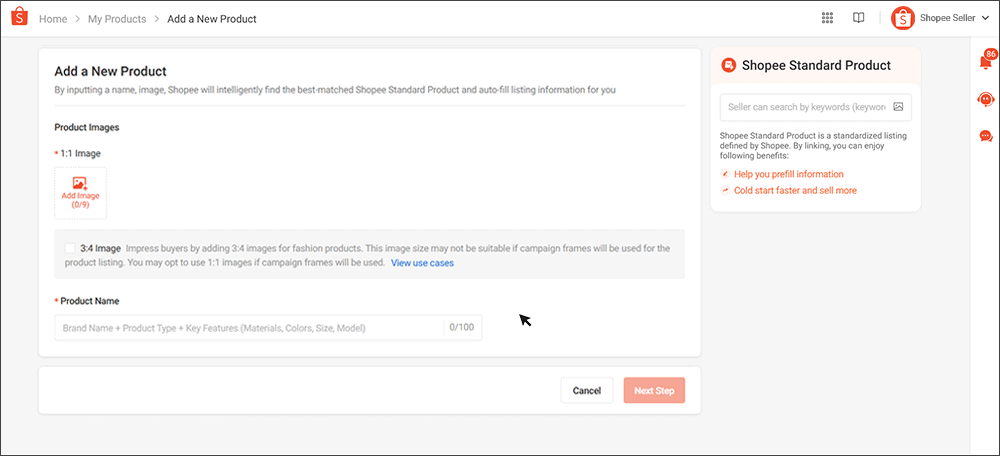Viewport: 1000px width, 456px height.
Task: Open notifications bell with 86 badge
Action: pyautogui.click(x=986, y=61)
